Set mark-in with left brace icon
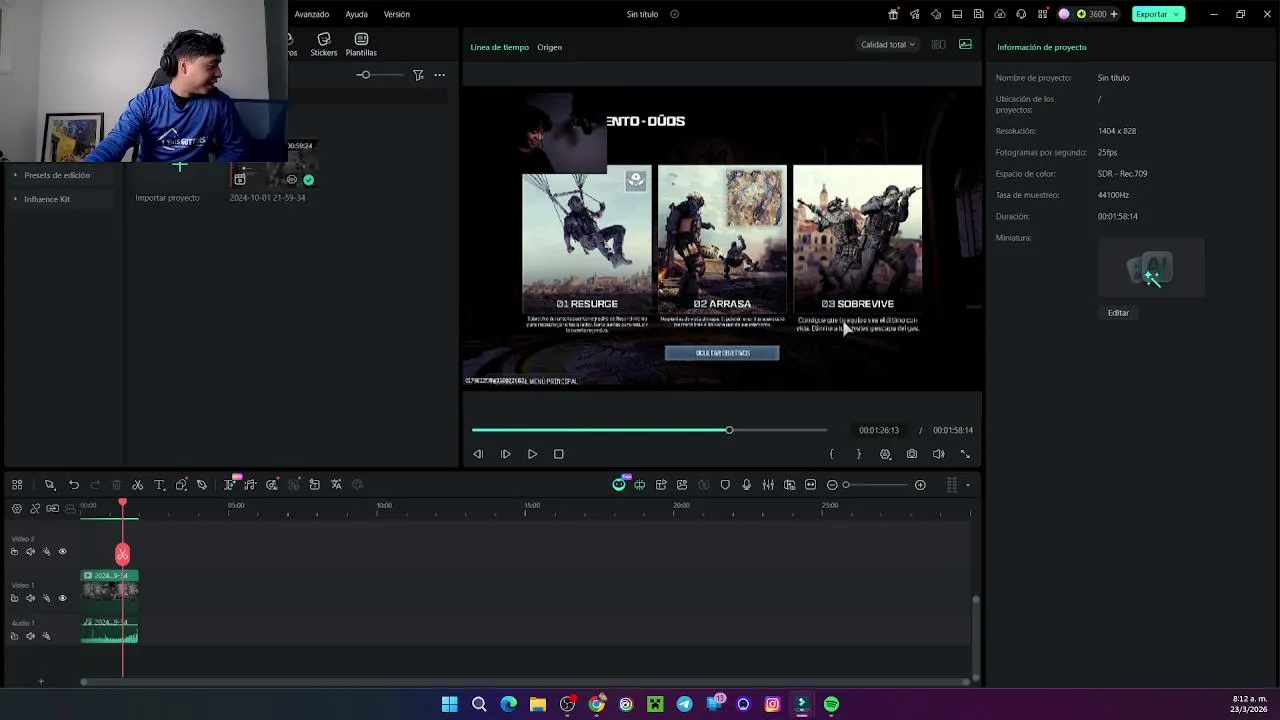 (x=831, y=454)
